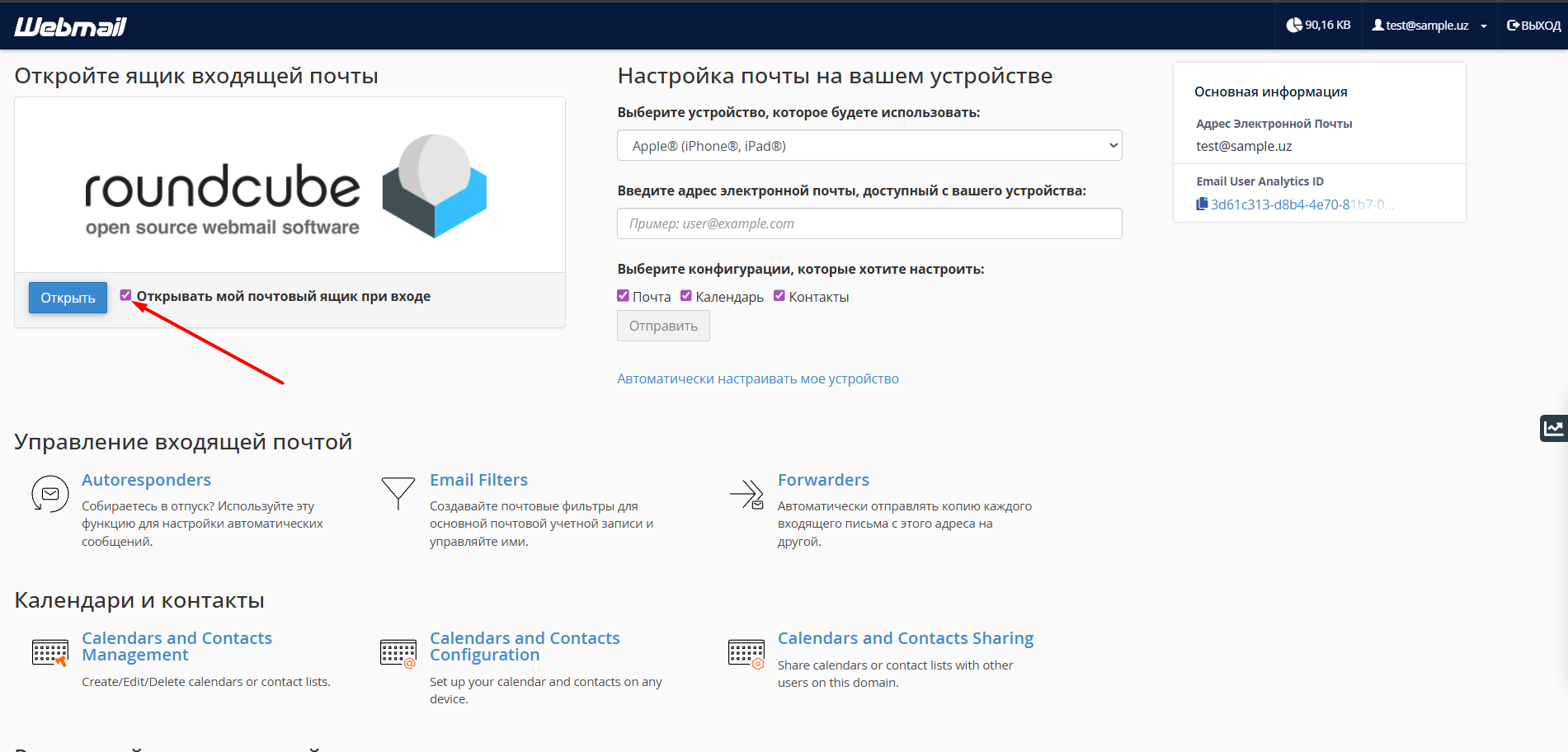Open automatic device configuration link
This screenshot has height=752, width=1568.
[758, 378]
